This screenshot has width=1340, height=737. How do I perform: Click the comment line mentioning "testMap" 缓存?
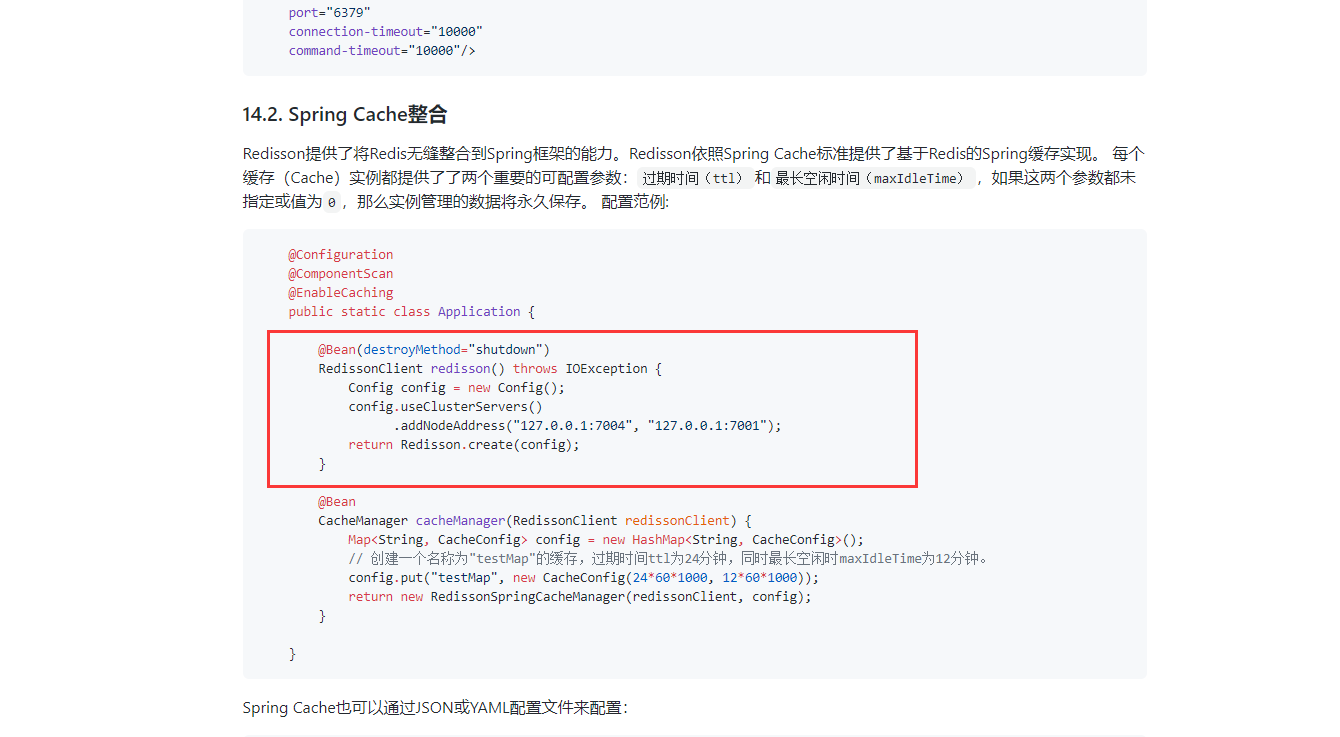coord(669,558)
